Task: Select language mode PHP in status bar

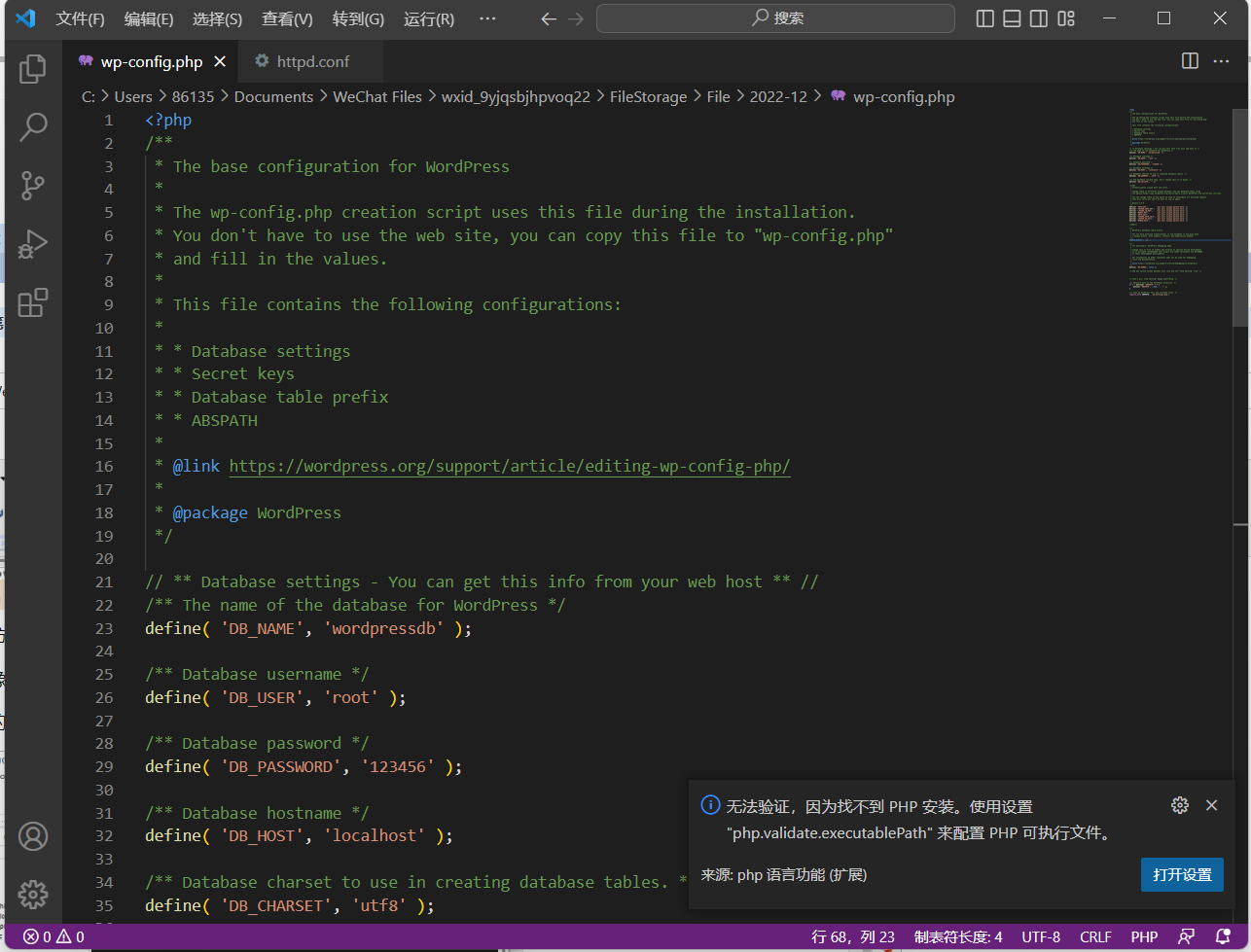Action: click(x=1144, y=937)
